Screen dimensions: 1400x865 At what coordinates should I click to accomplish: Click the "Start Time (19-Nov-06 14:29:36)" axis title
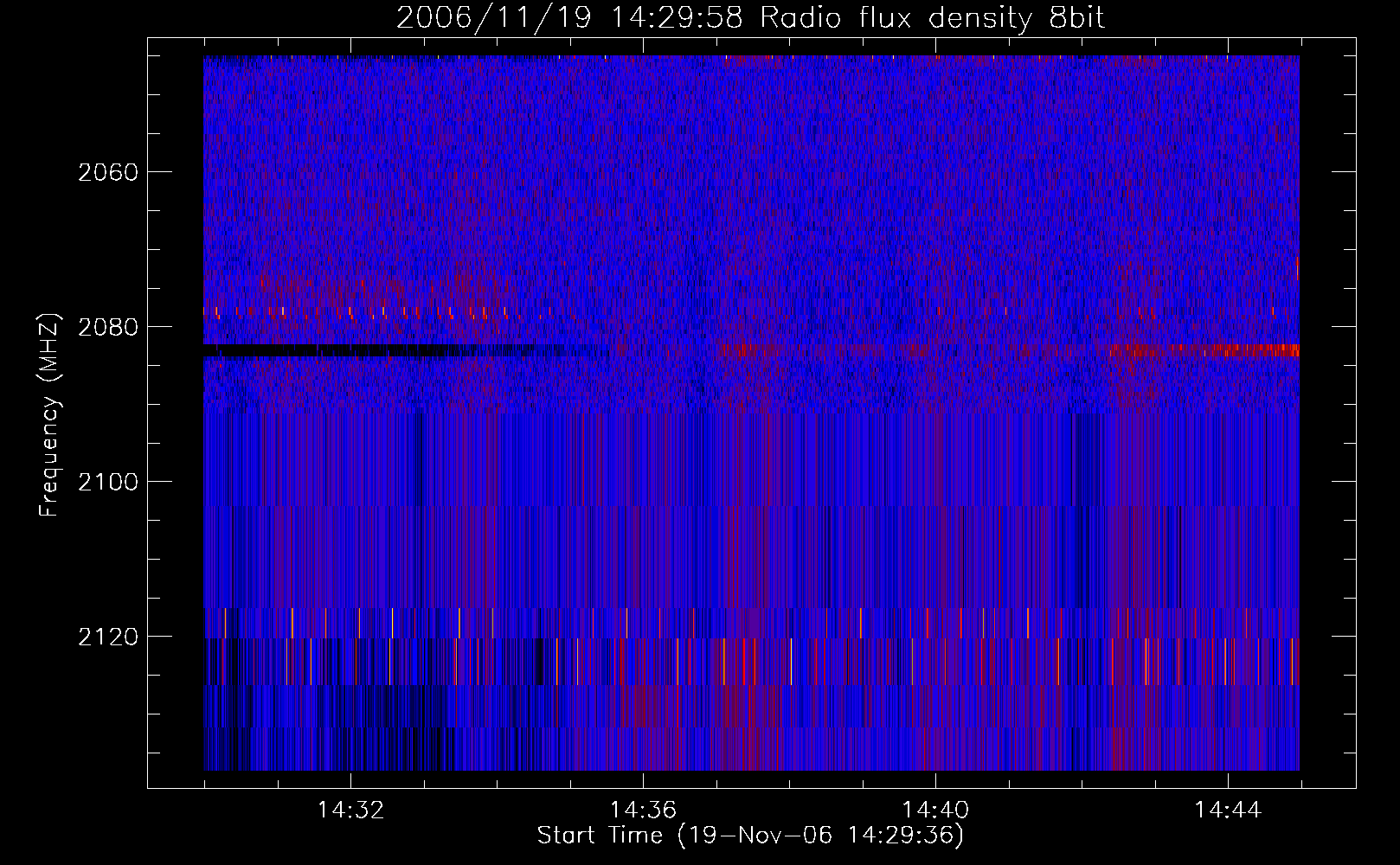click(x=751, y=836)
